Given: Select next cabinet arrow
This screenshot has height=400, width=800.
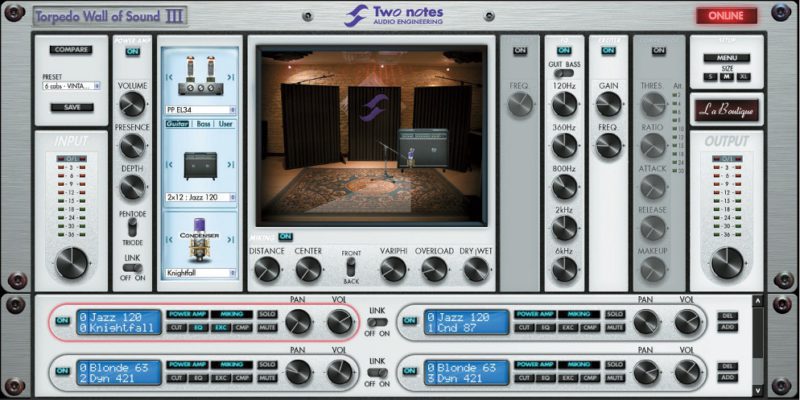Looking at the screenshot, I should [231, 164].
